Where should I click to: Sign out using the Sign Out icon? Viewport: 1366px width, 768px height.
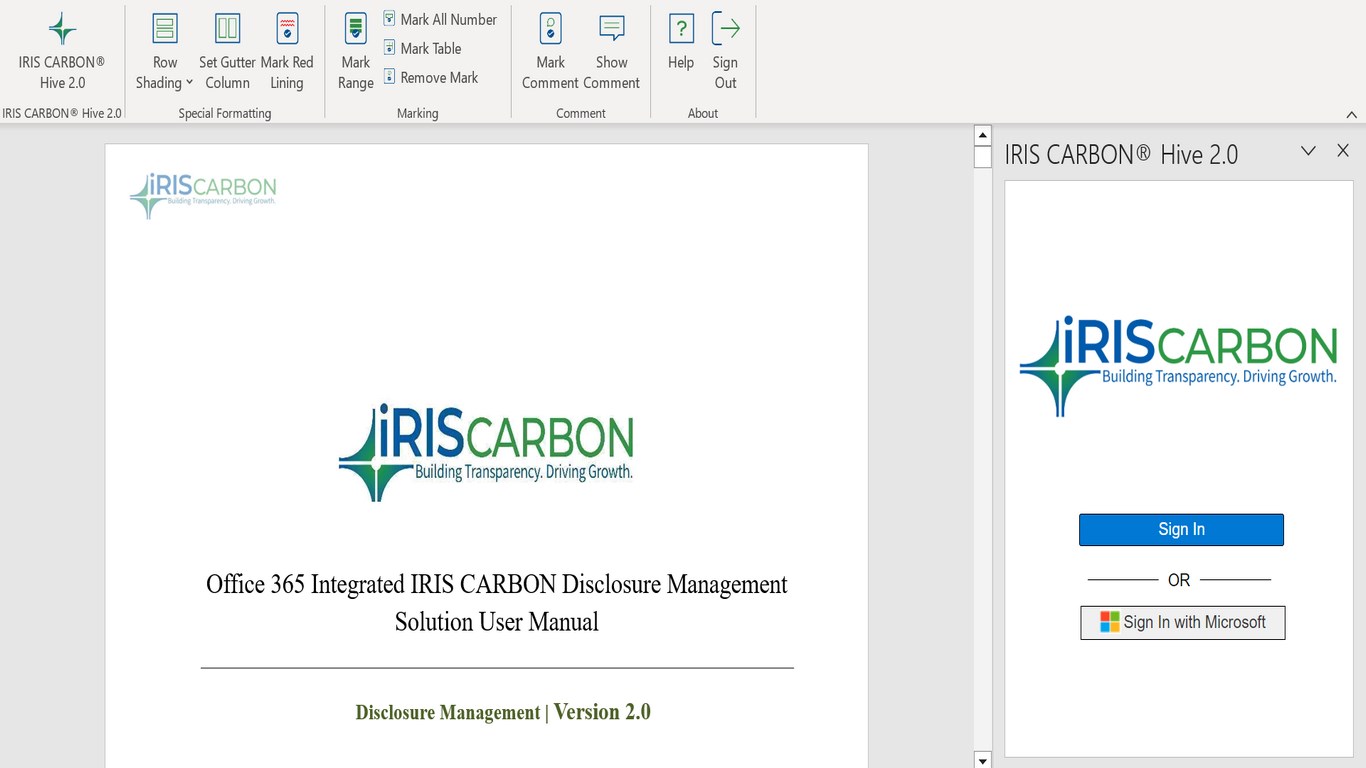click(726, 52)
